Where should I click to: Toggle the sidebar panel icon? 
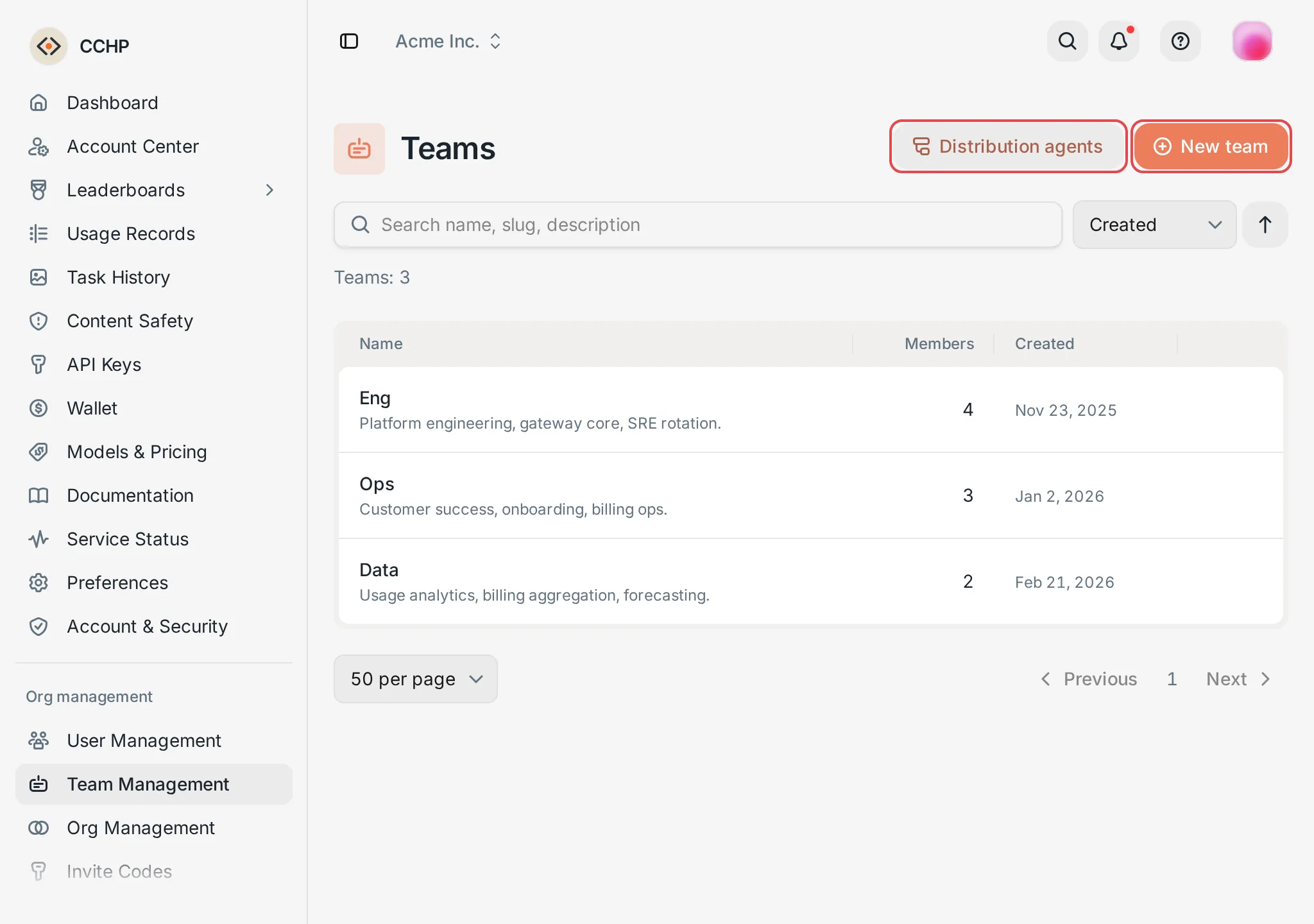(349, 41)
